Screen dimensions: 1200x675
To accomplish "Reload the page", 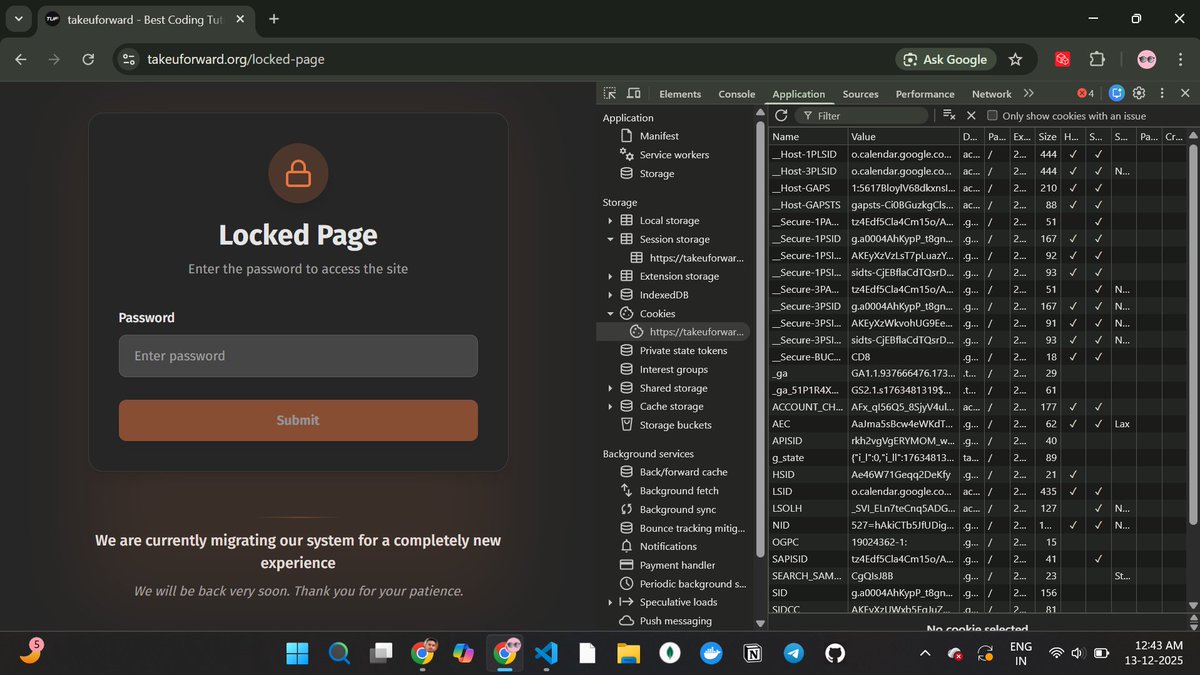I will [x=88, y=59].
